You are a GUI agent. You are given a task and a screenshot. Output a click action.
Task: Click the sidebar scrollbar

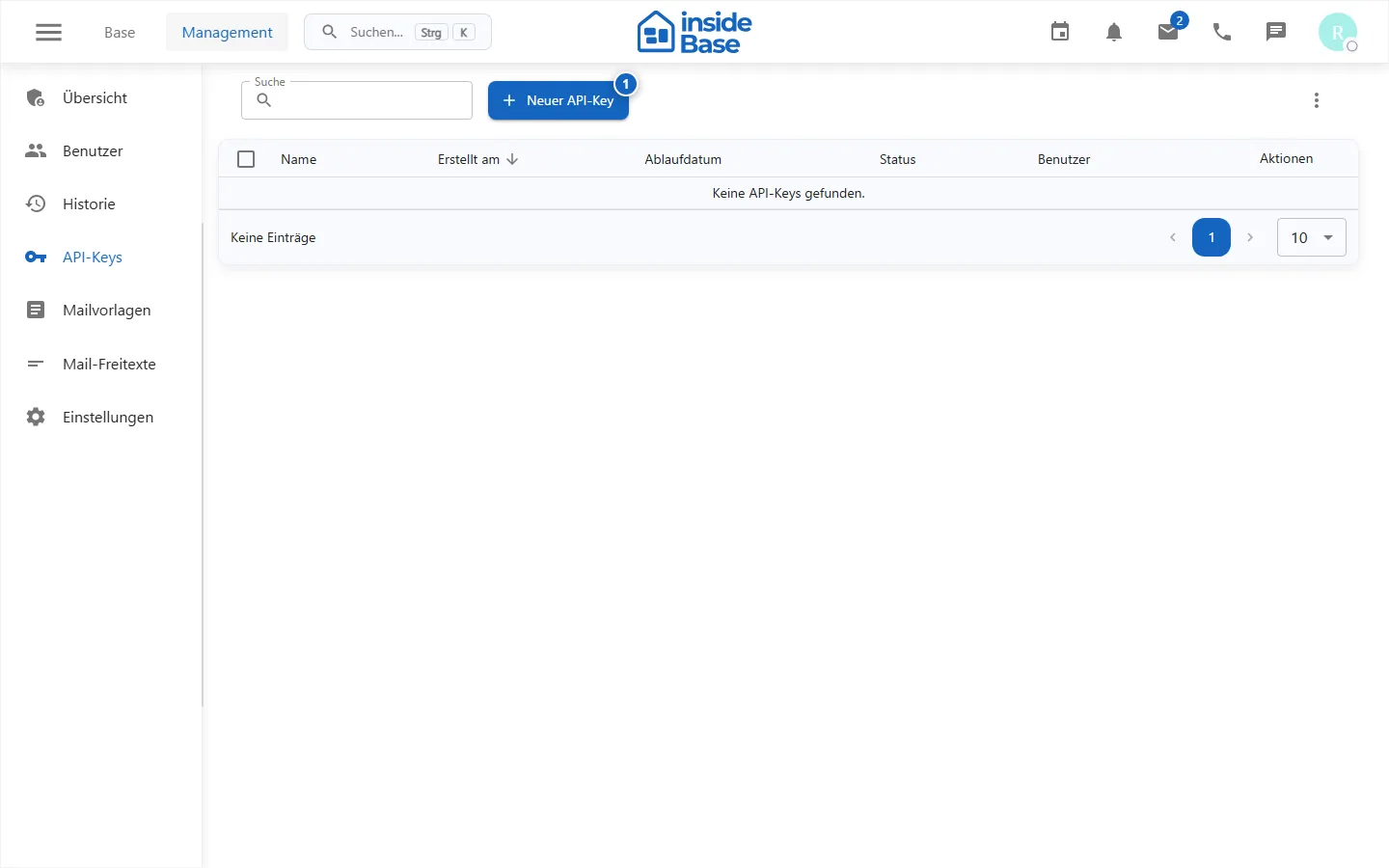pyautogui.click(x=202, y=465)
